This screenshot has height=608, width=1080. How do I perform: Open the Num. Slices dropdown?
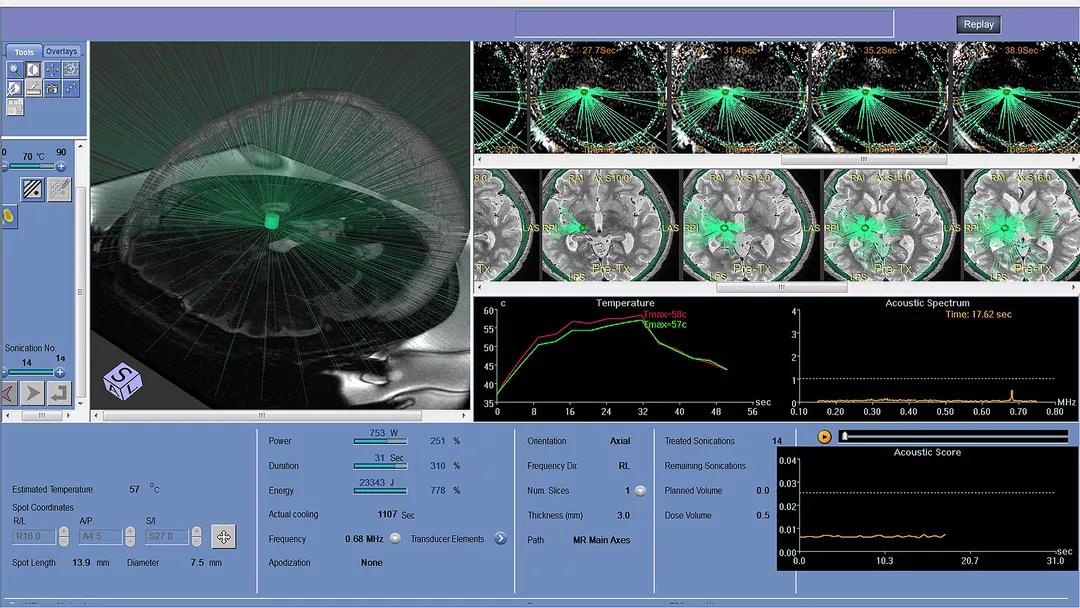pos(640,491)
